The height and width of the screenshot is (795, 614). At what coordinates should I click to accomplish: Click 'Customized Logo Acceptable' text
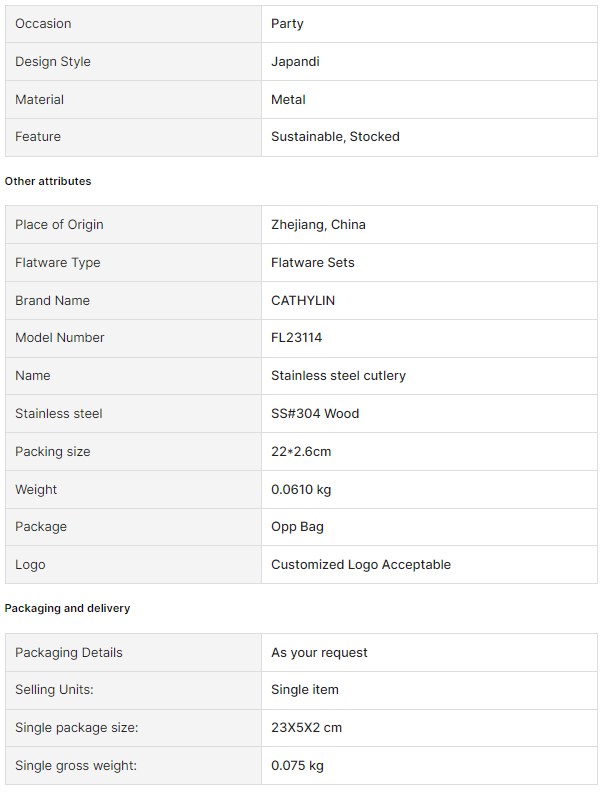361,565
